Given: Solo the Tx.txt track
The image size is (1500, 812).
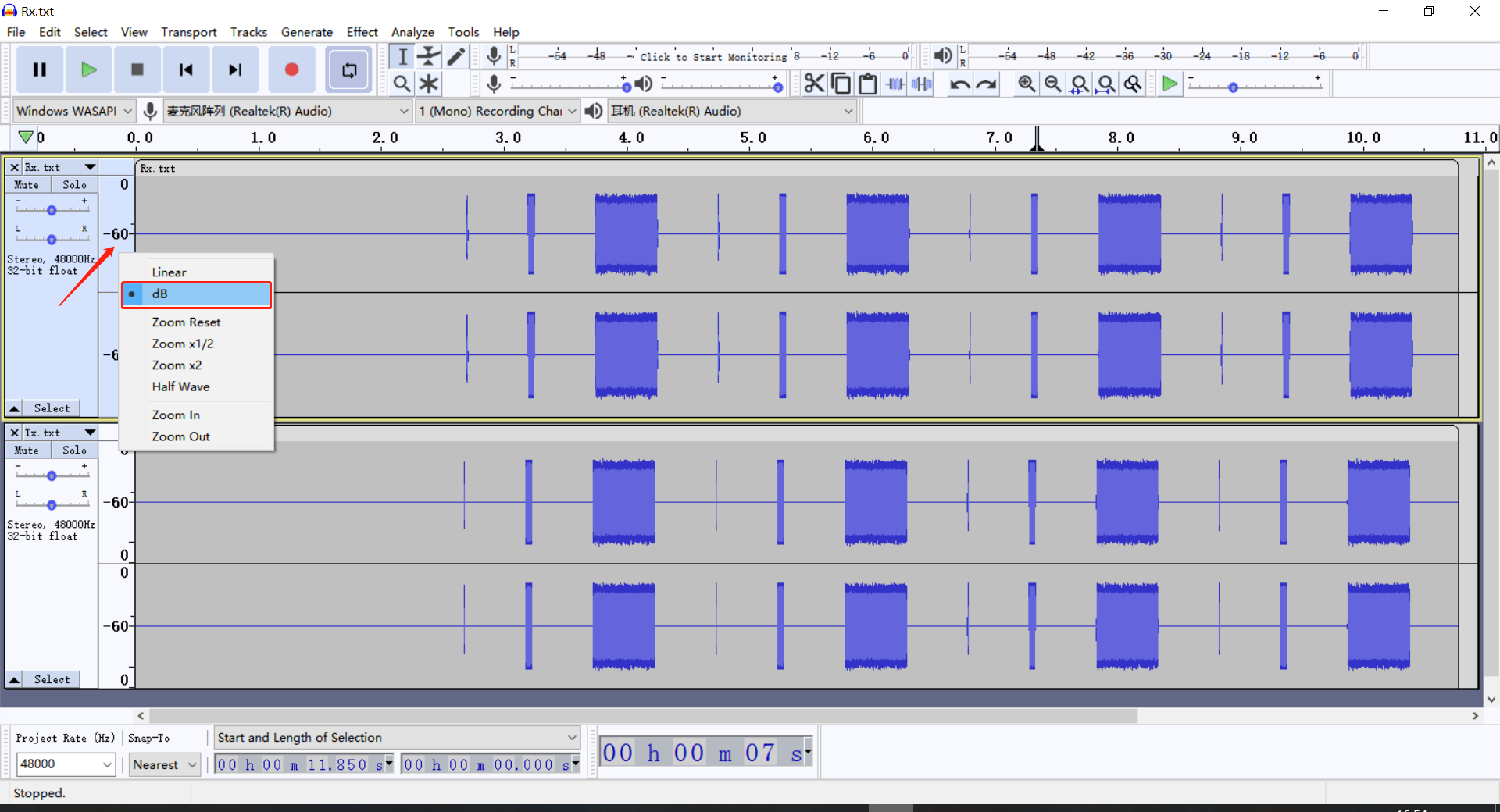Looking at the screenshot, I should (x=74, y=450).
